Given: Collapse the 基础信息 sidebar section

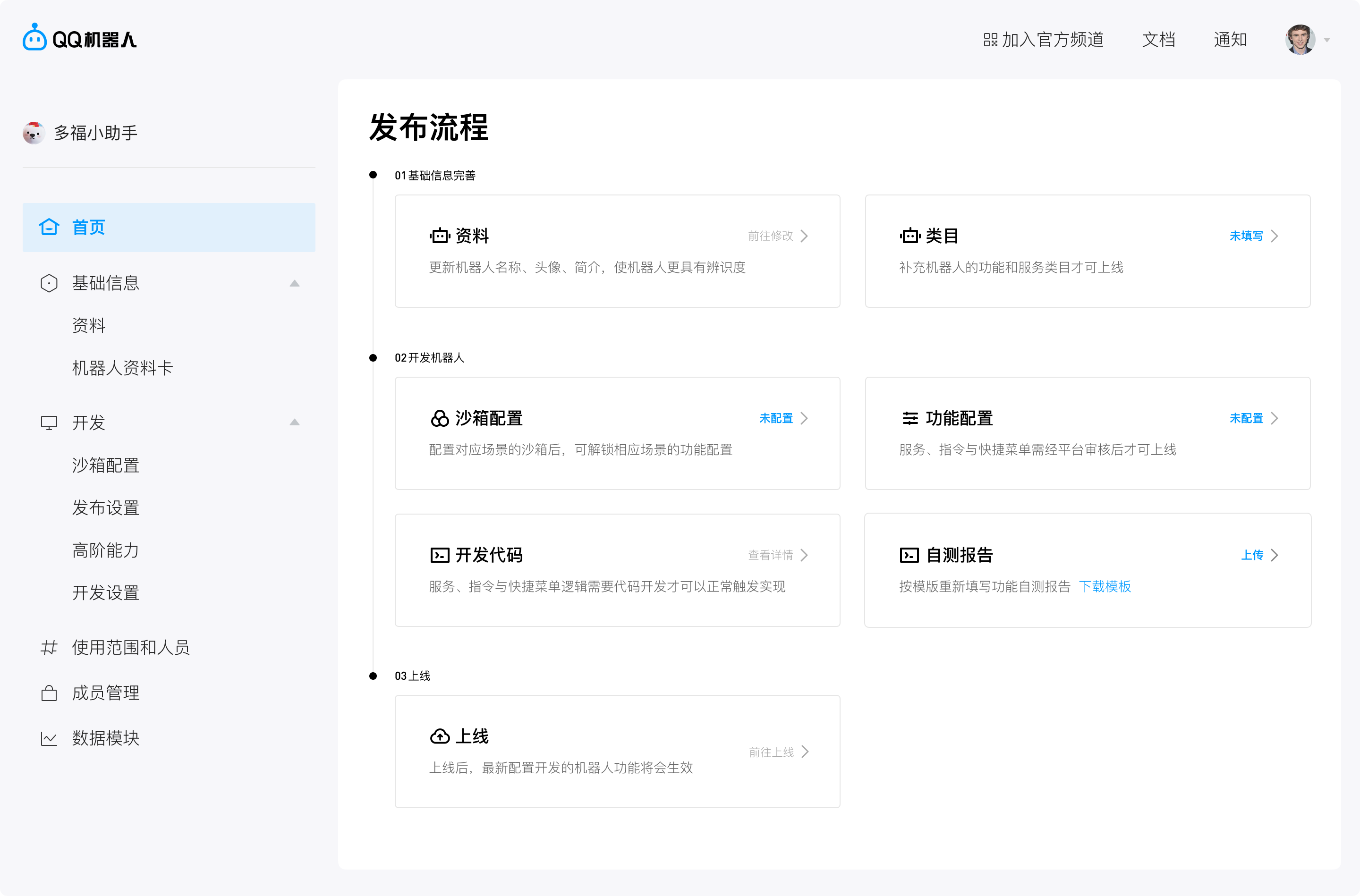Looking at the screenshot, I should pos(295,283).
